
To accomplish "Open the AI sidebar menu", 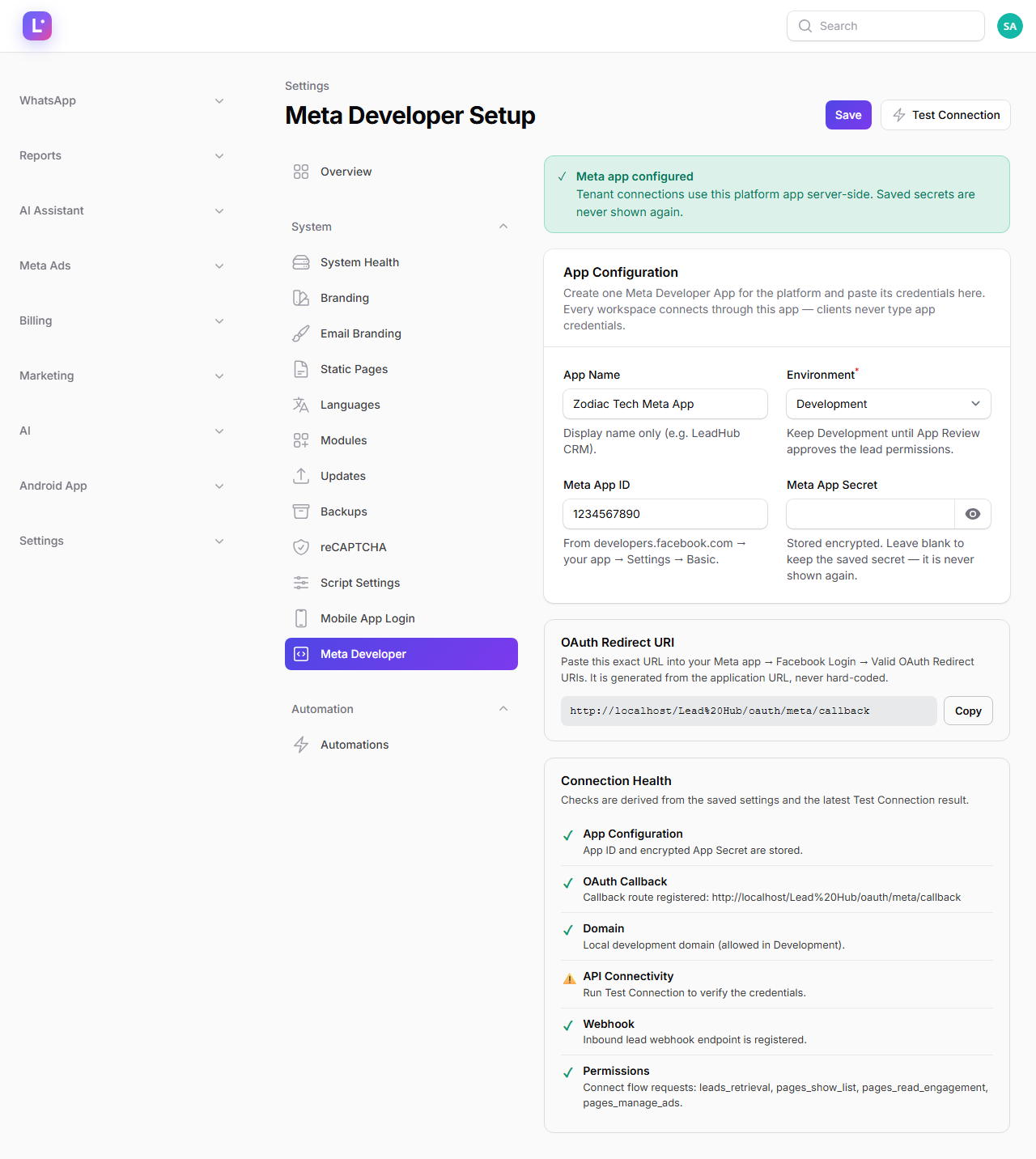I will pyautogui.click(x=121, y=431).
